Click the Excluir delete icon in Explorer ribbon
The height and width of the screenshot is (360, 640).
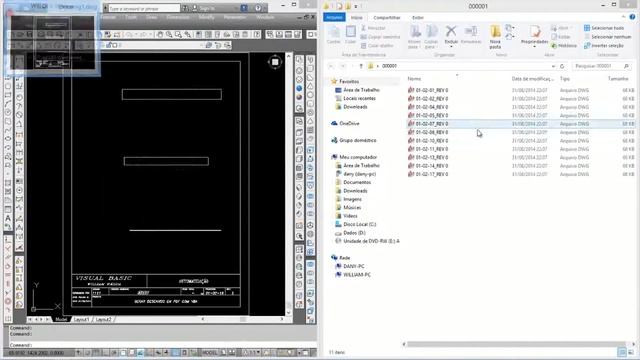coord(451,31)
